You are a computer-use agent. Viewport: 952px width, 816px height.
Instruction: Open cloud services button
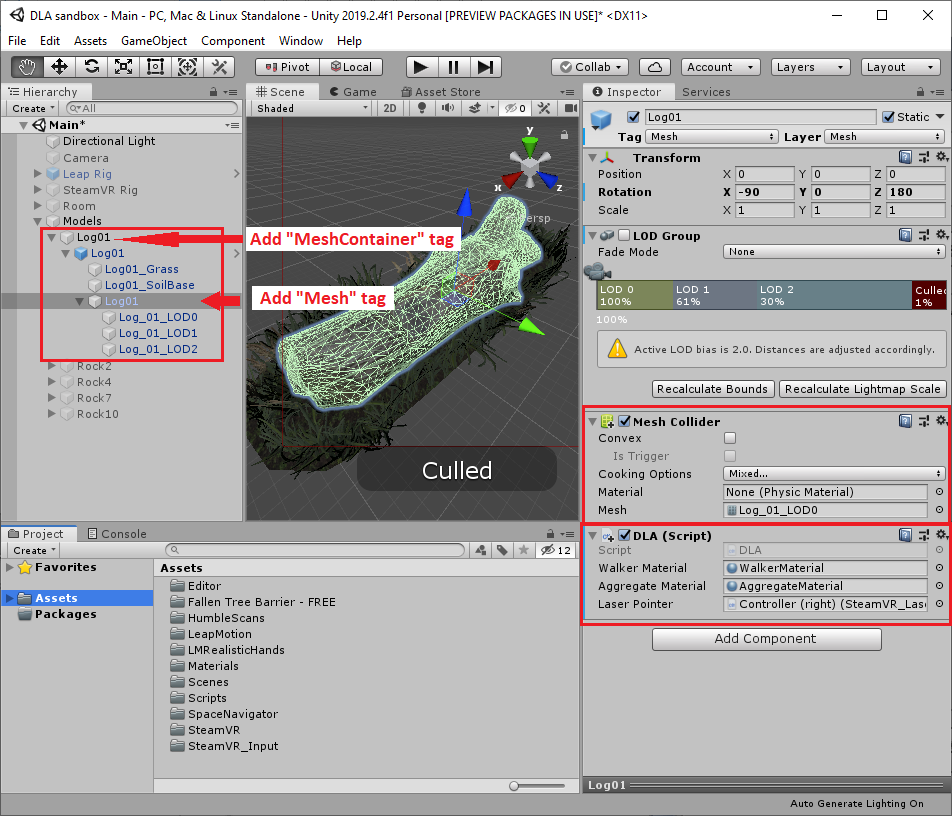coord(654,67)
